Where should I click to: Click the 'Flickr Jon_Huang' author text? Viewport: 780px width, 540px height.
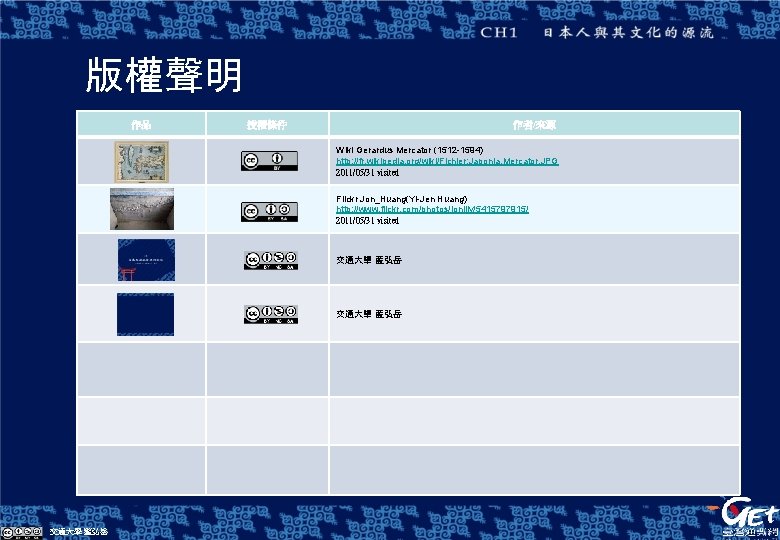coord(401,199)
